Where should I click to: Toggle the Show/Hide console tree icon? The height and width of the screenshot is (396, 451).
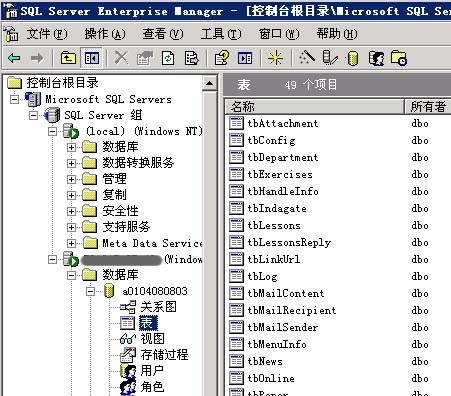point(92,58)
